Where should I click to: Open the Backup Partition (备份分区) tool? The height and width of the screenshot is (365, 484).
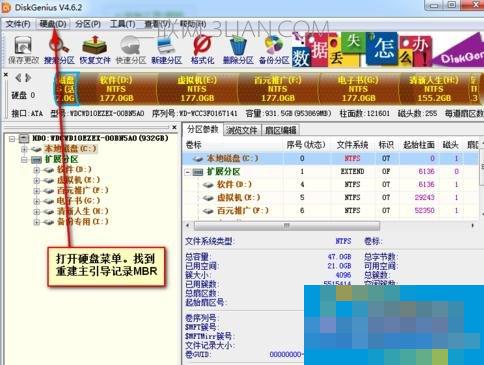[x=274, y=50]
